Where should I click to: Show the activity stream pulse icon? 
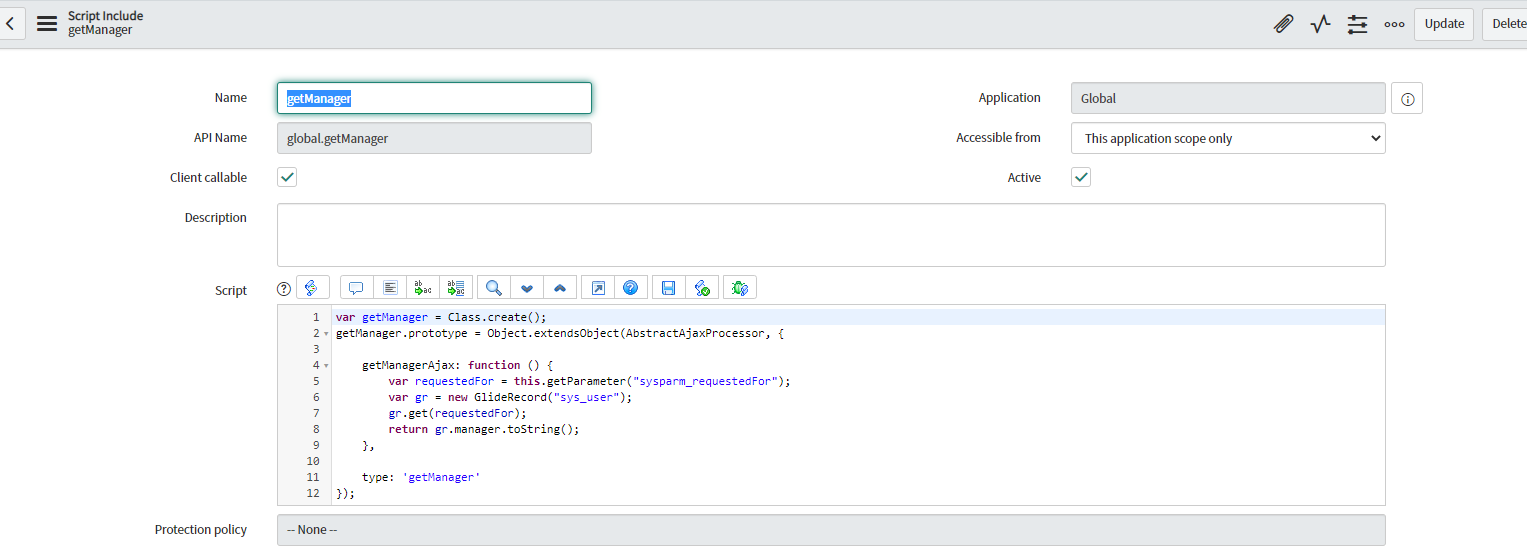coord(1320,24)
